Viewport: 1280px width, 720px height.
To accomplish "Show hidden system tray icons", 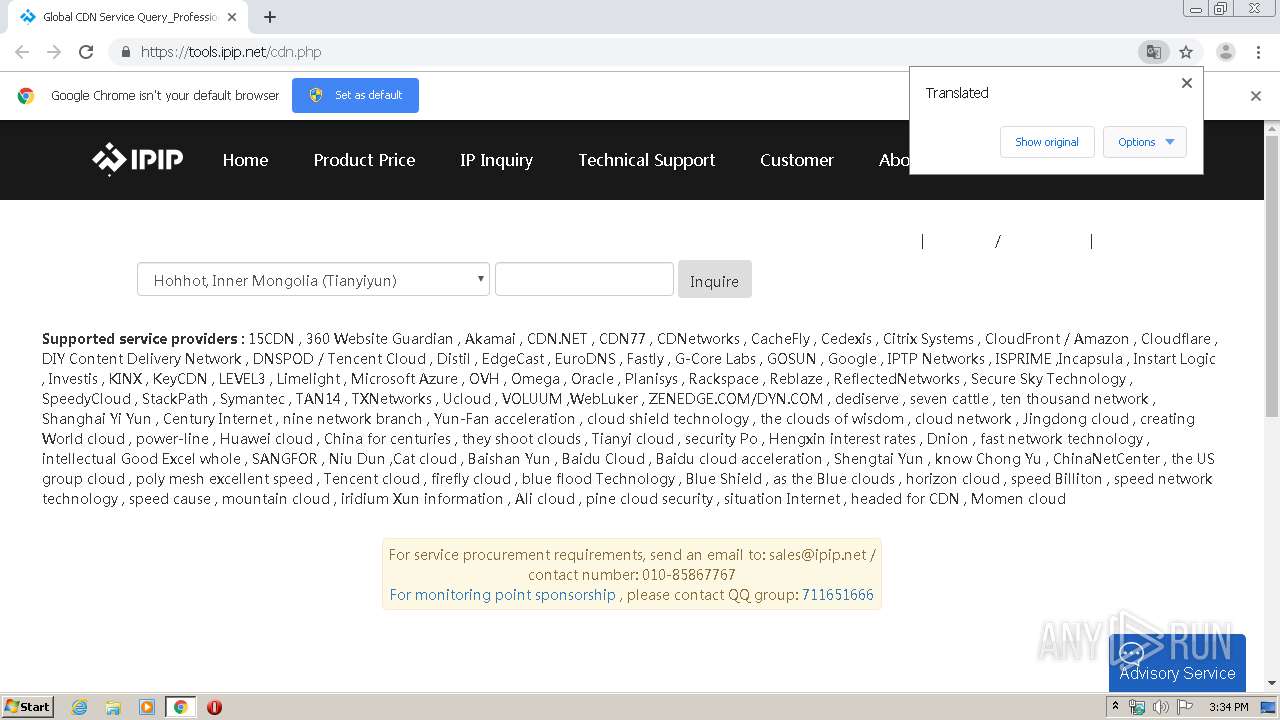I will pyautogui.click(x=1115, y=706).
